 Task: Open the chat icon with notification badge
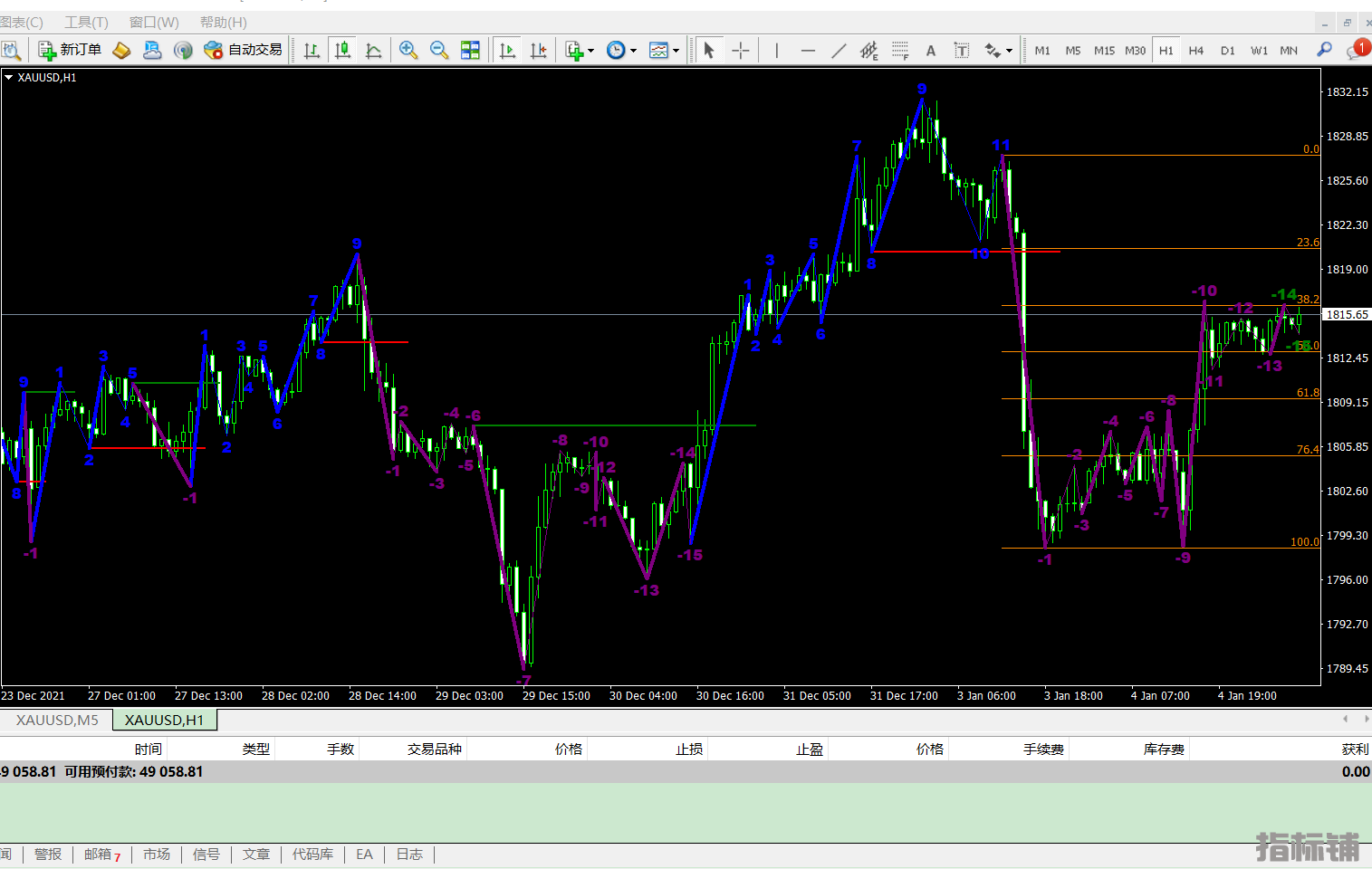click(x=1358, y=50)
